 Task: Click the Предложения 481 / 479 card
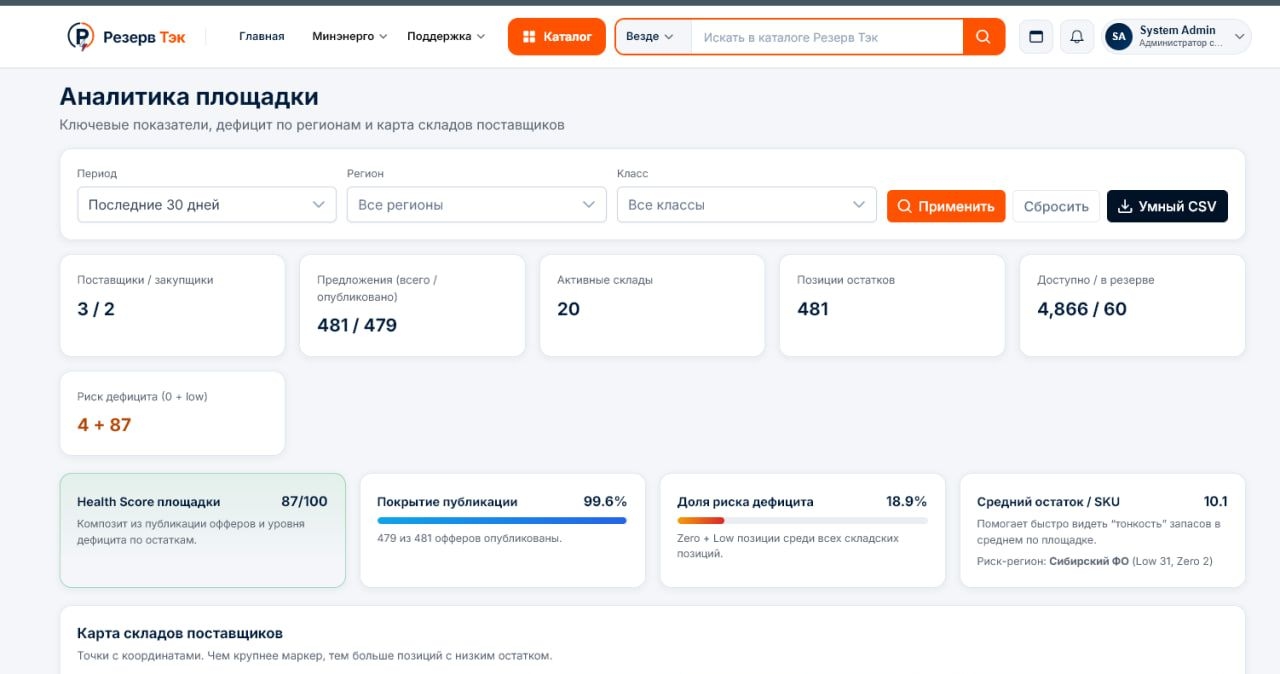point(413,305)
